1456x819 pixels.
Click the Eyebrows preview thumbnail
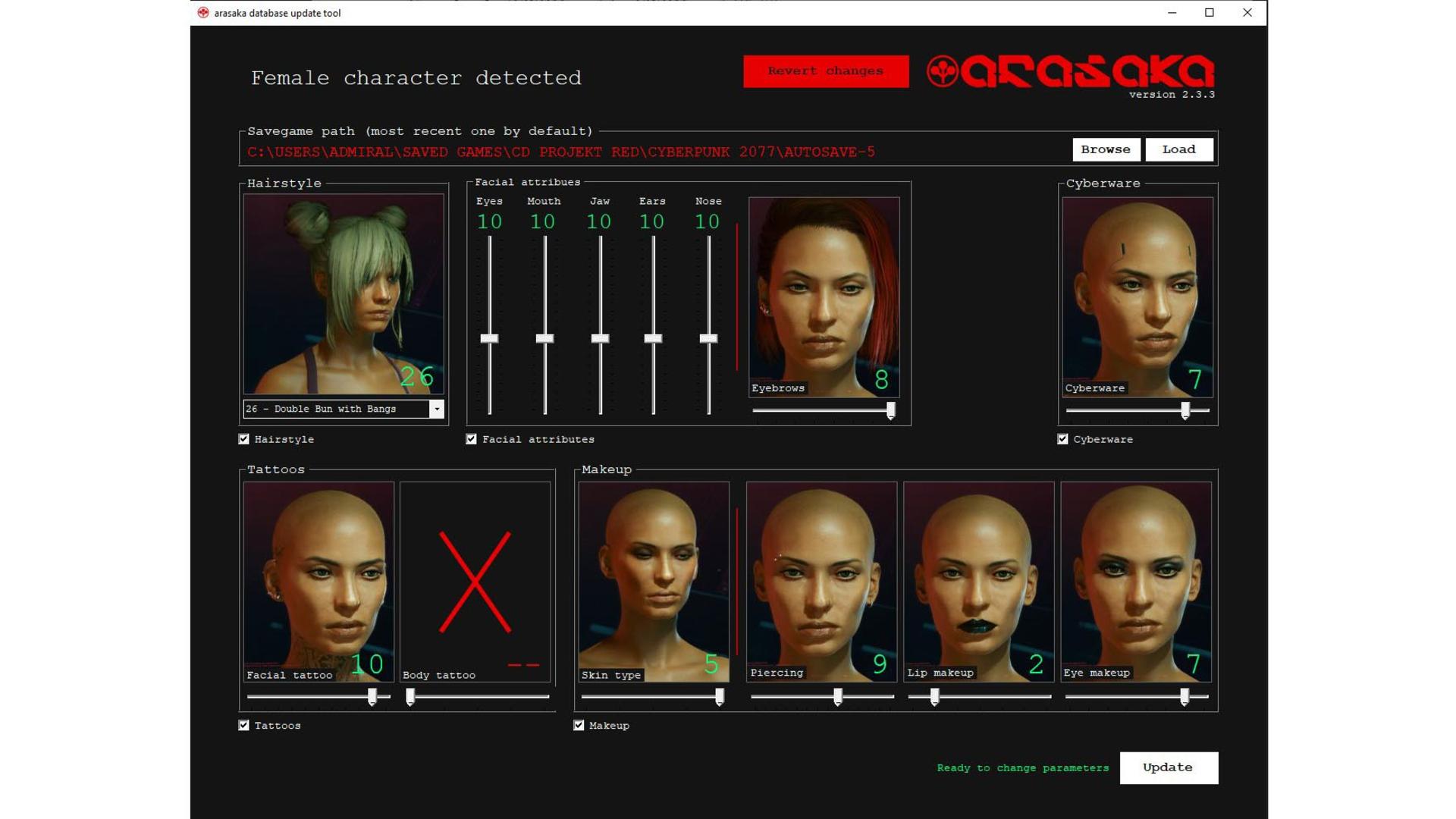click(824, 297)
